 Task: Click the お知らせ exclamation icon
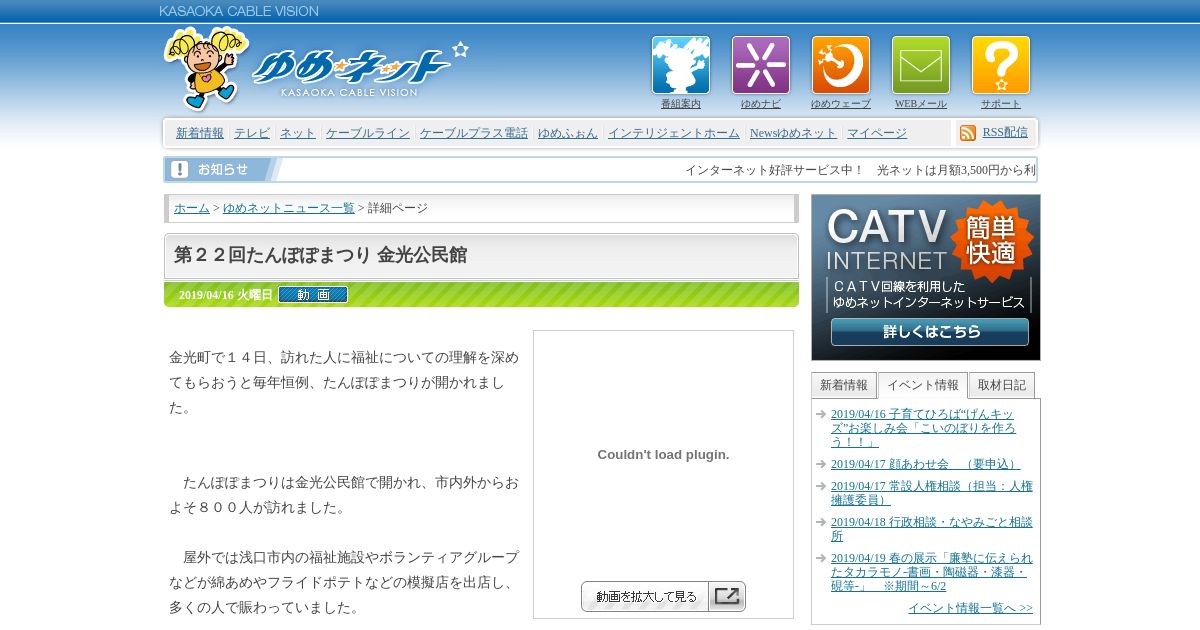[179, 169]
